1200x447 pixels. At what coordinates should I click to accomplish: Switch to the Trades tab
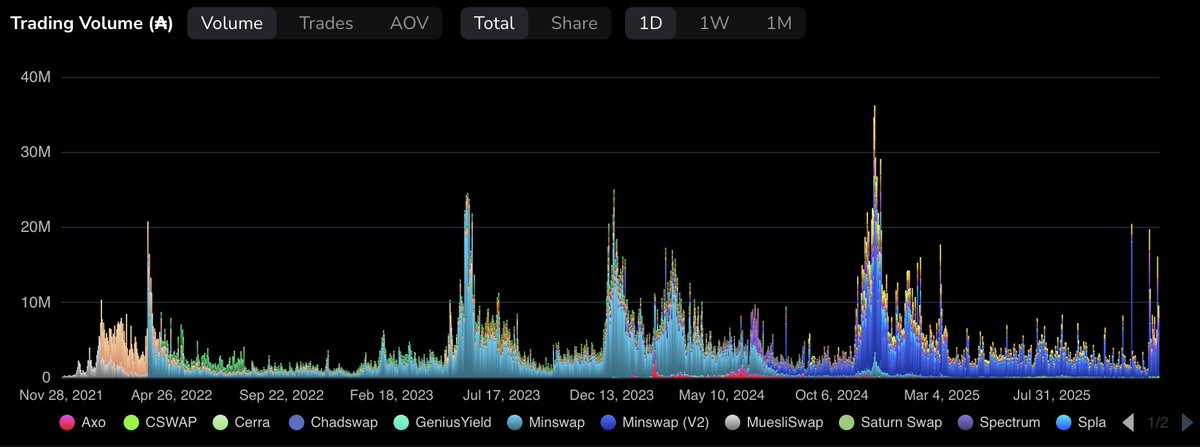pyautogui.click(x=326, y=23)
